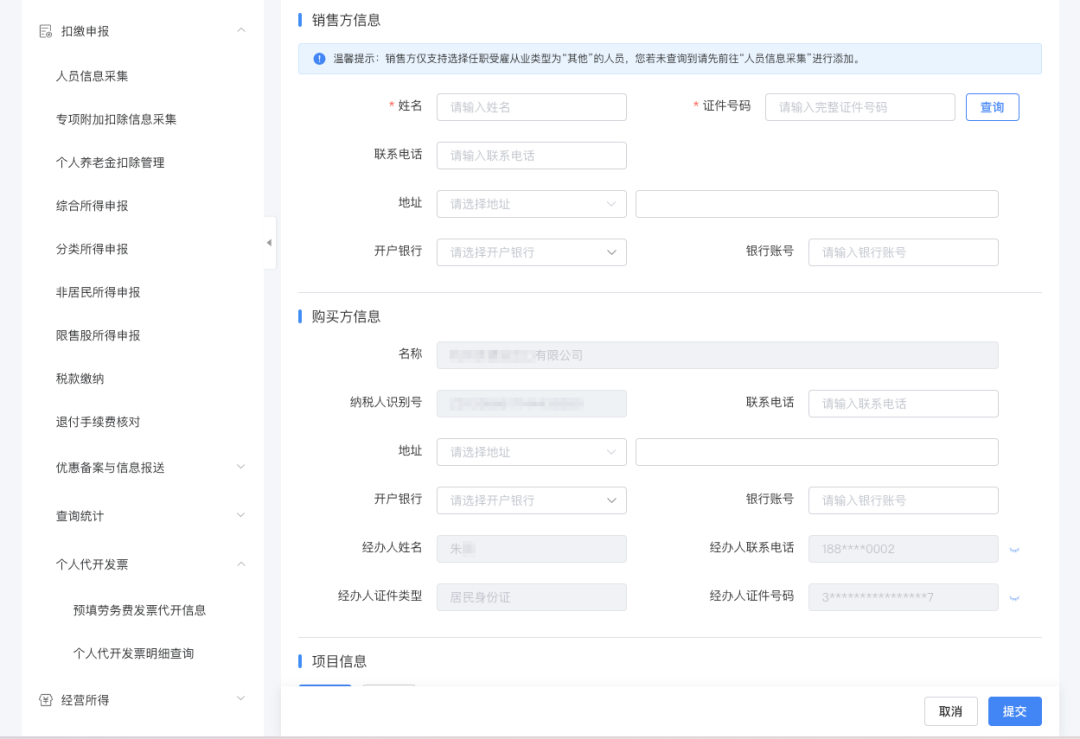Expand the 查询统计 menu chevron
1080x739 pixels.
click(x=241, y=515)
